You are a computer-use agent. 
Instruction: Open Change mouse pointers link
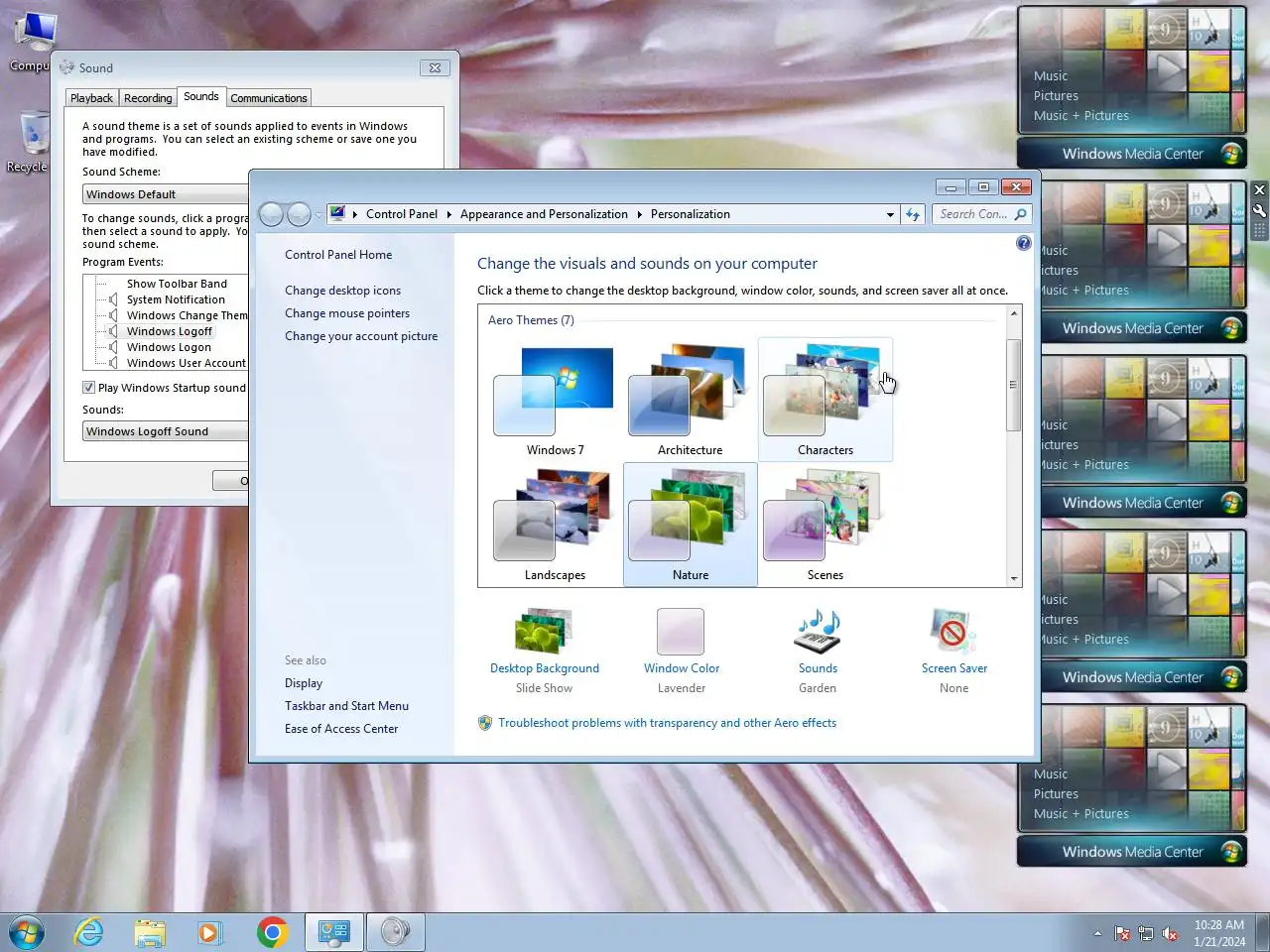point(346,313)
